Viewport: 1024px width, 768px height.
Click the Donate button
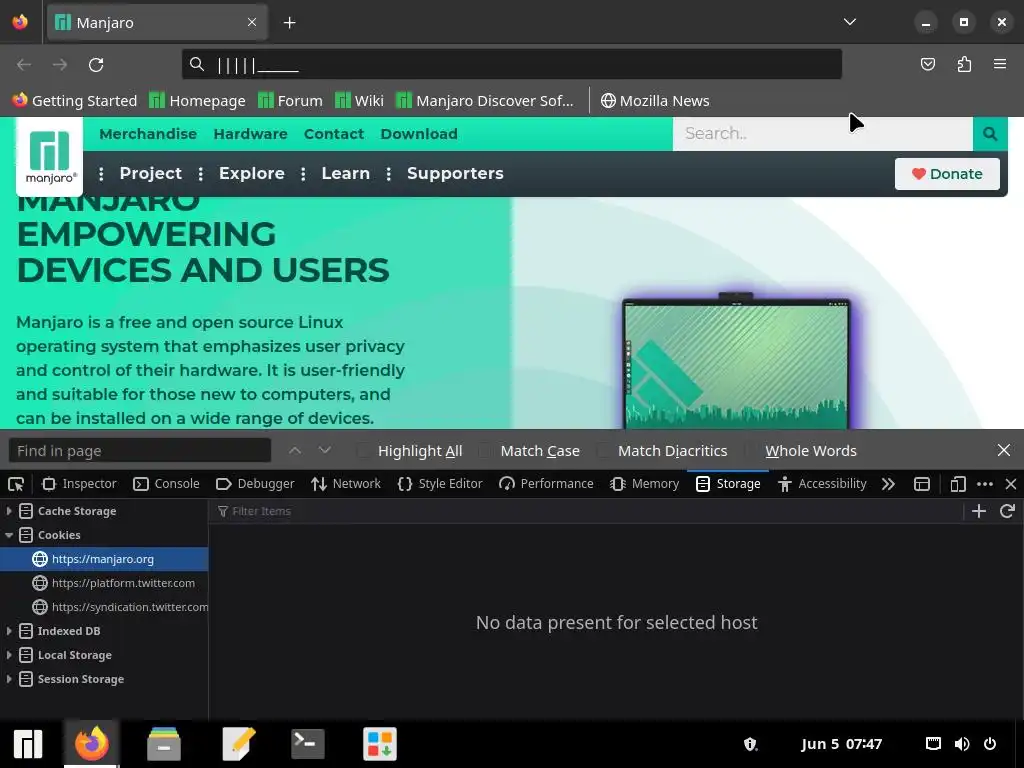click(947, 174)
